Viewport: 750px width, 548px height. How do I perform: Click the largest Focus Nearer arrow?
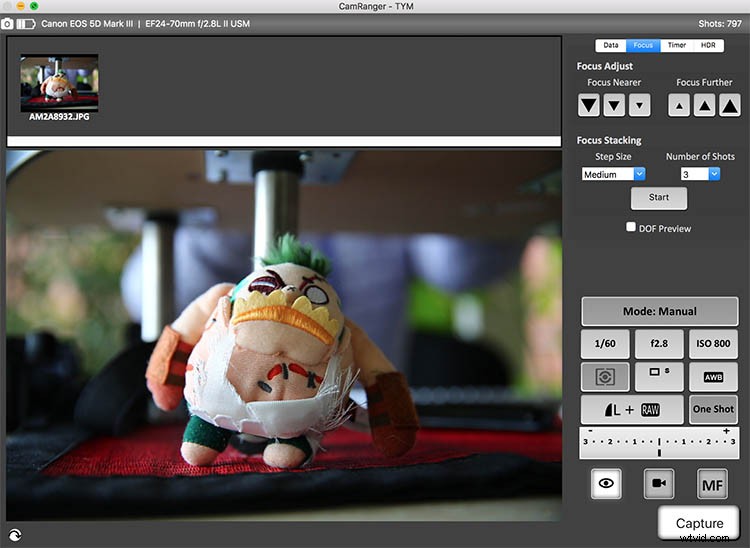pyautogui.click(x=588, y=105)
